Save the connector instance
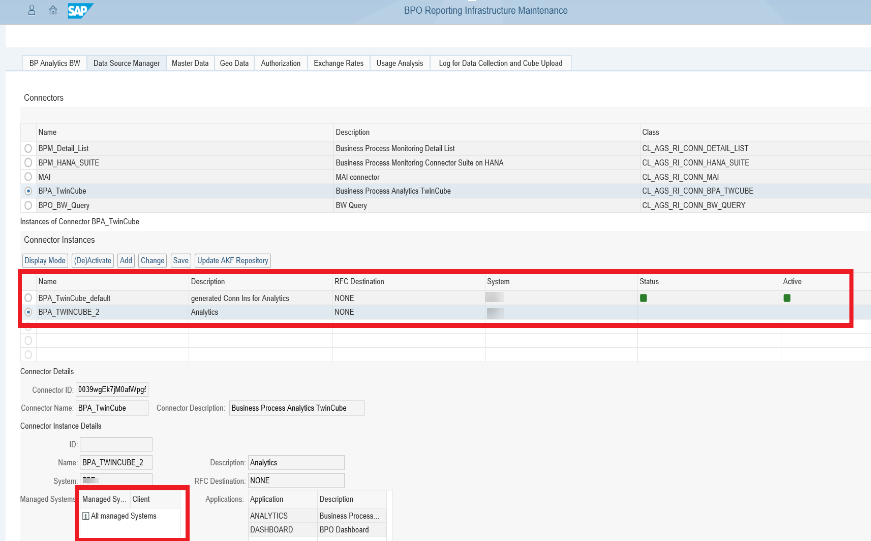The image size is (871, 541). pyautogui.click(x=181, y=260)
